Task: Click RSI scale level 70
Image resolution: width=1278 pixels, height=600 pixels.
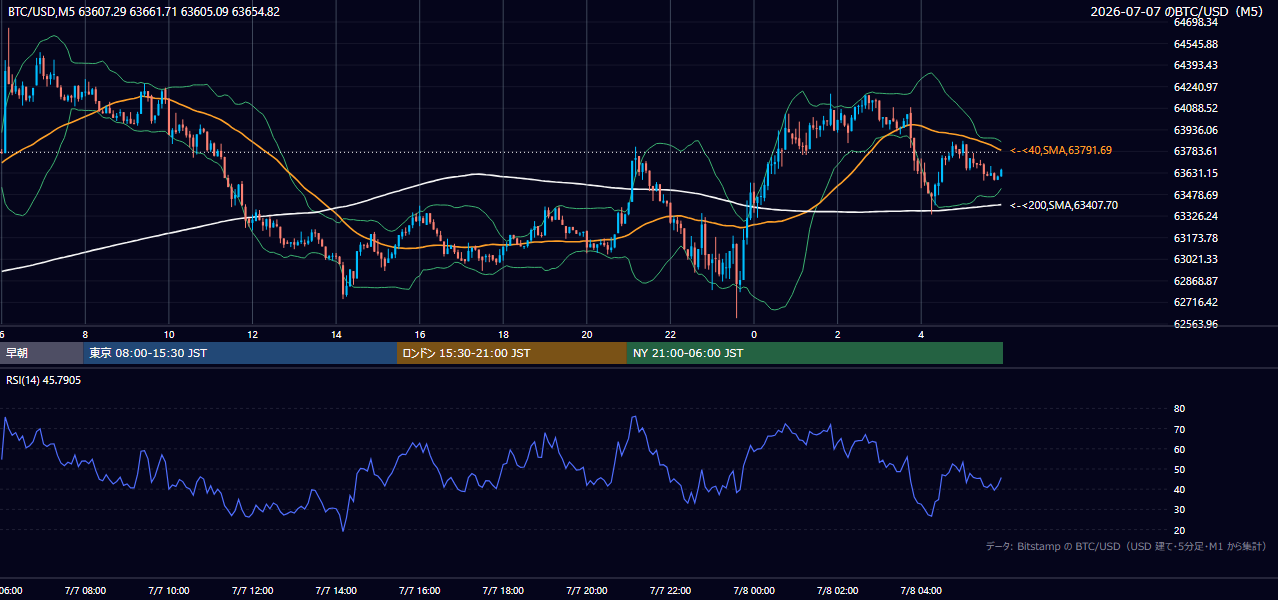Action: coord(1179,429)
